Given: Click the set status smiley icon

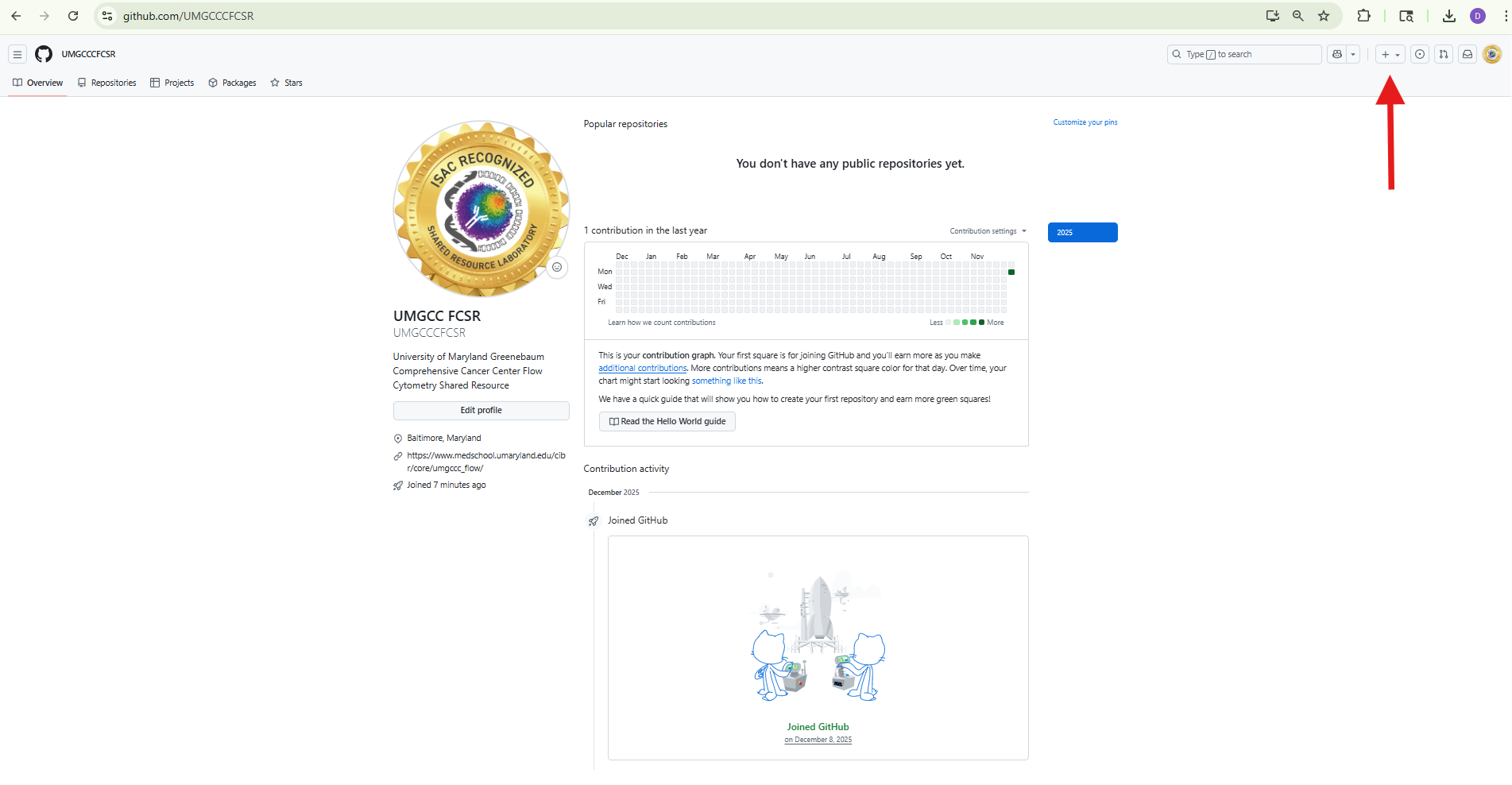Looking at the screenshot, I should pyautogui.click(x=557, y=267).
